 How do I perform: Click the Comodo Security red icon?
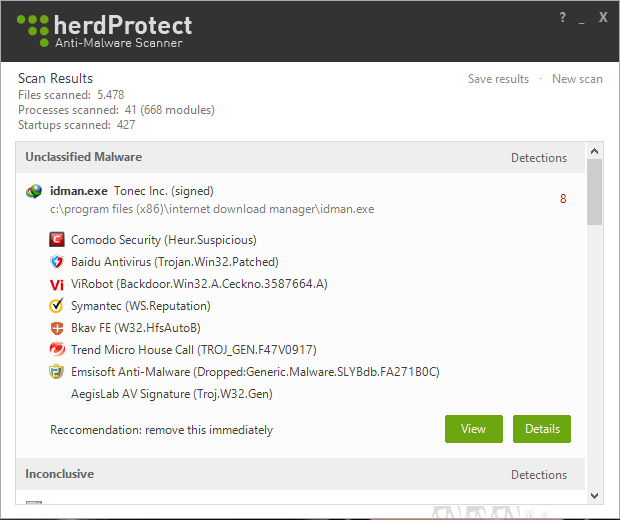(57, 240)
